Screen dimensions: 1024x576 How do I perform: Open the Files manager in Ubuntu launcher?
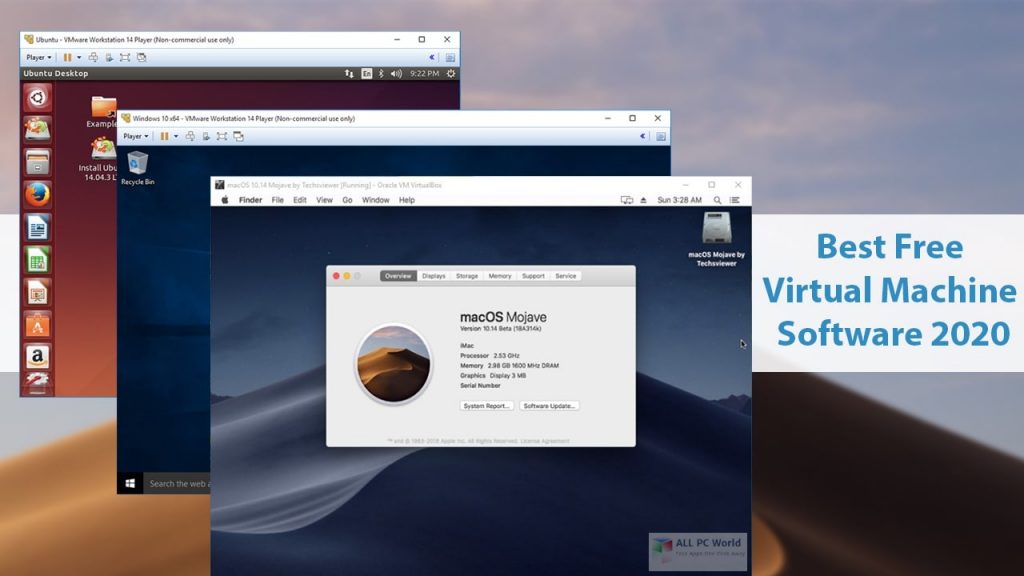(x=37, y=162)
